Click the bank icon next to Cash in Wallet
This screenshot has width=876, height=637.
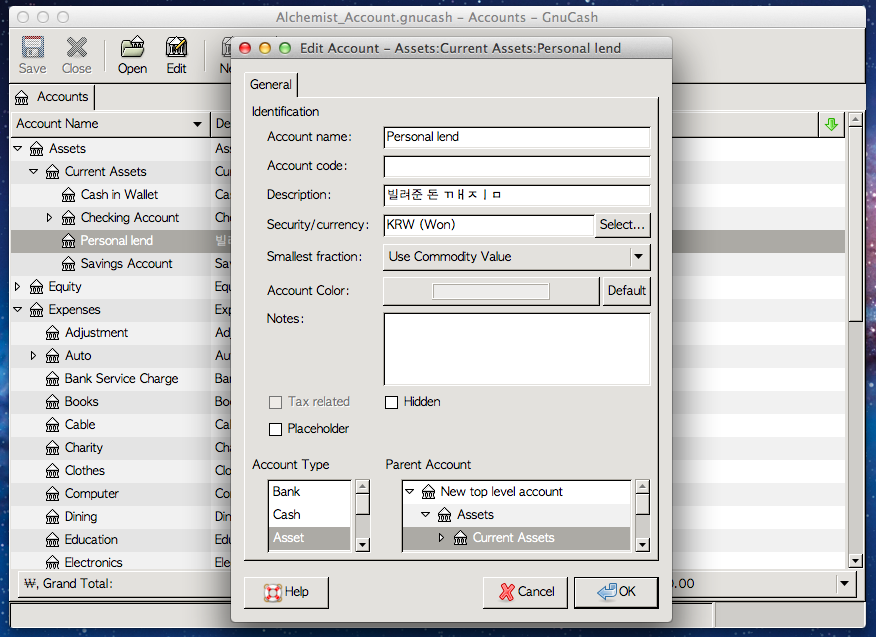click(x=69, y=195)
